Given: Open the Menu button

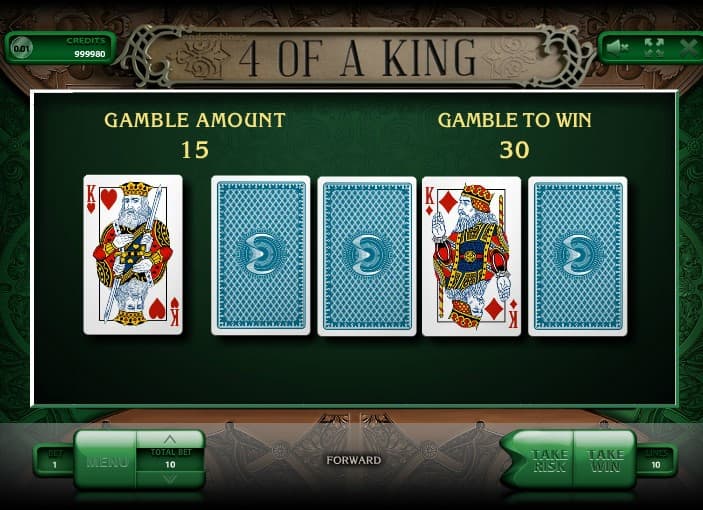Looking at the screenshot, I should click(x=106, y=460).
